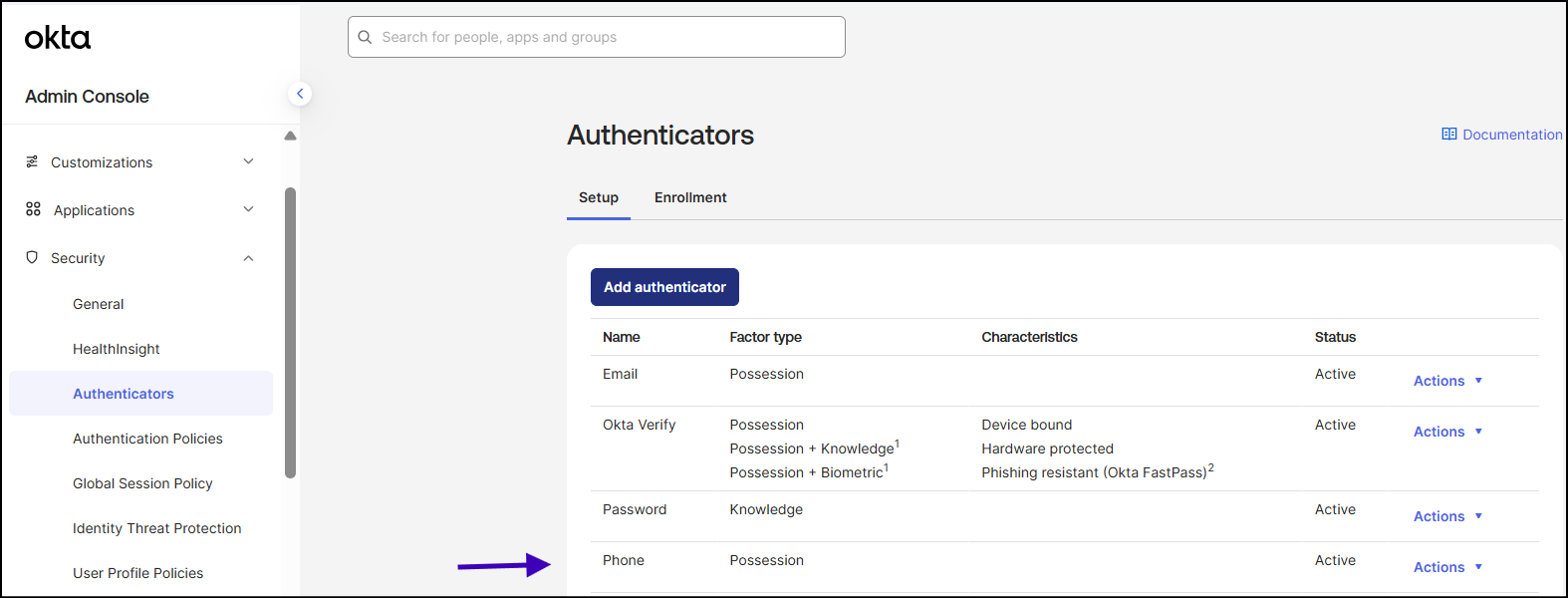This screenshot has width=1568, height=598.
Task: Collapse the Security section chevron
Action: (249, 258)
